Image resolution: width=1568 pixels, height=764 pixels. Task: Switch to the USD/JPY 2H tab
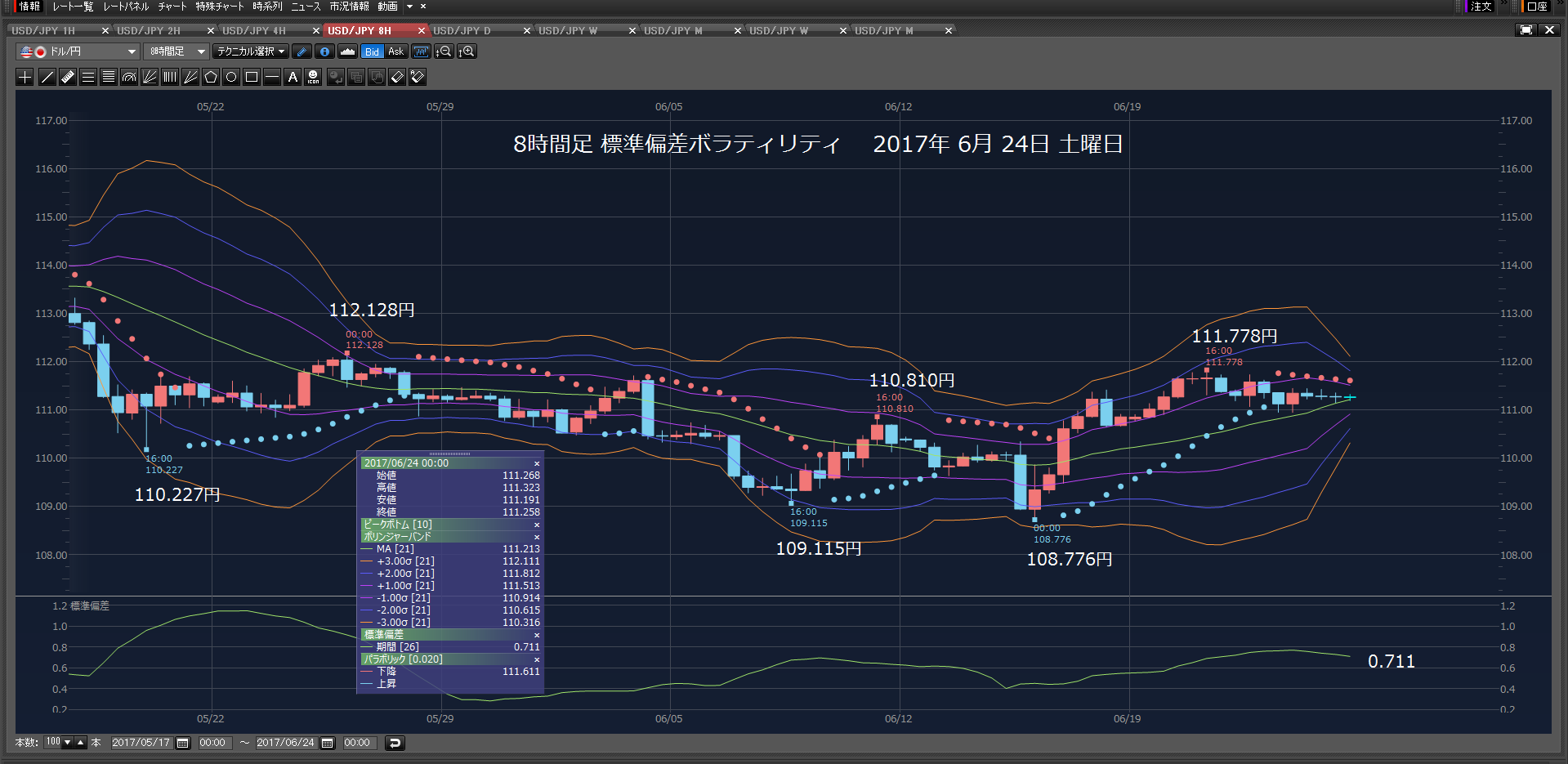coord(149,30)
